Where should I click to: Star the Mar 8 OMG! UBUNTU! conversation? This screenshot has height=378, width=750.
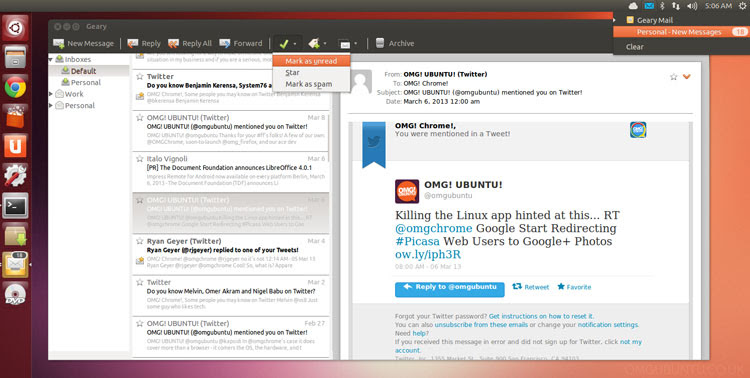(140, 117)
